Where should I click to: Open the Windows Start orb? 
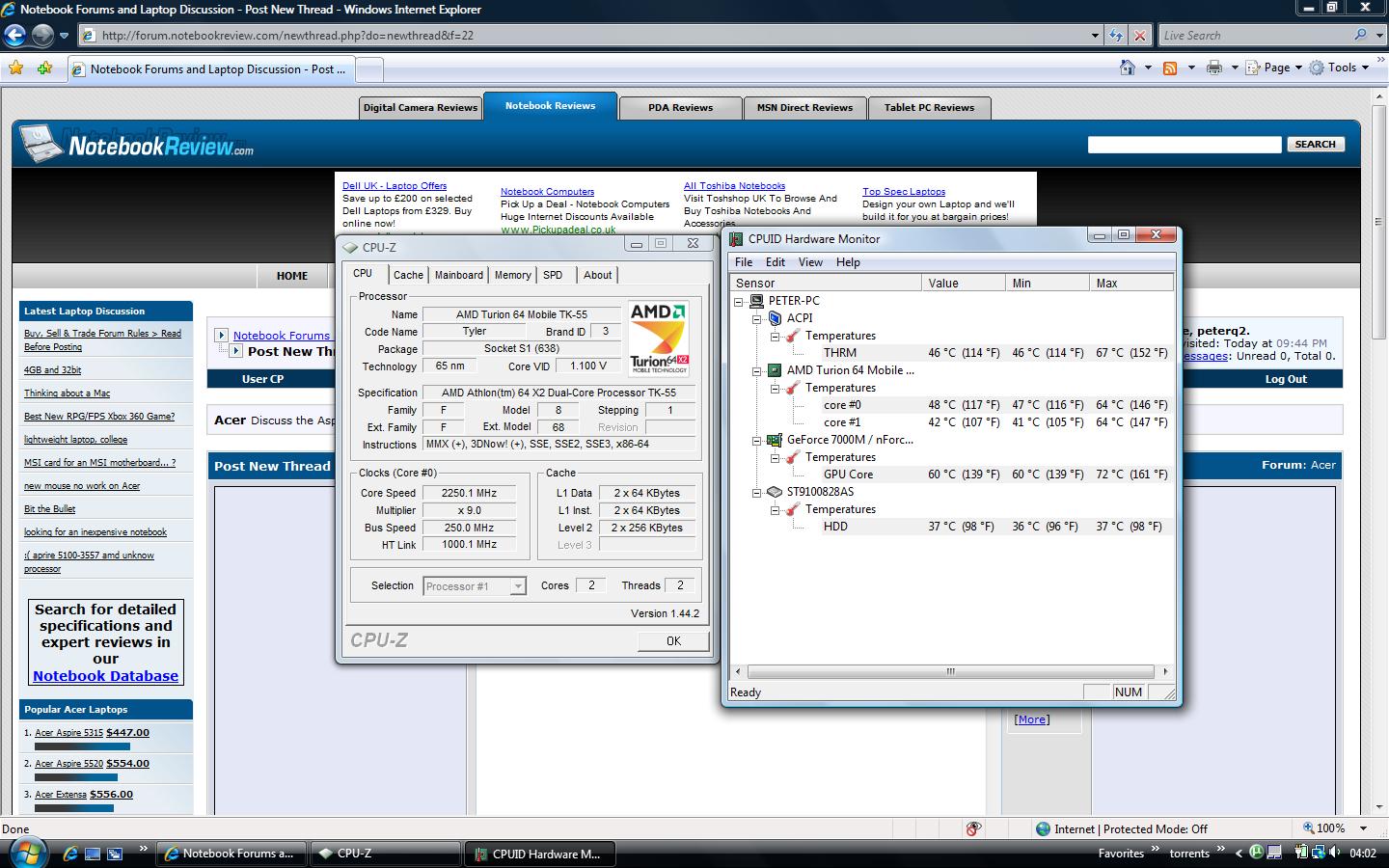tap(28, 853)
